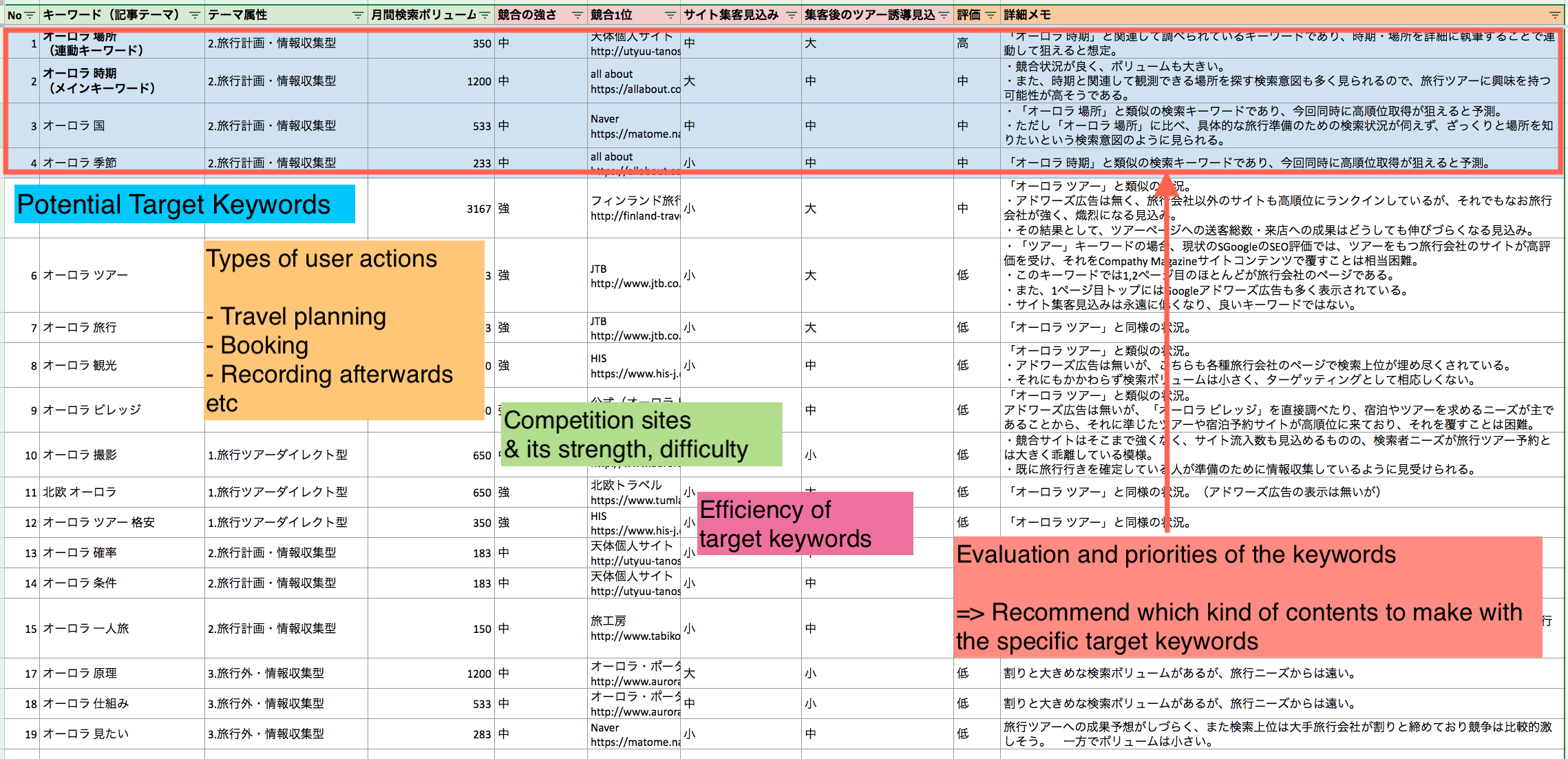1568x759 pixels.
Task: Select the オーロラ 一人旅 keyword cell
Action: pos(122,629)
